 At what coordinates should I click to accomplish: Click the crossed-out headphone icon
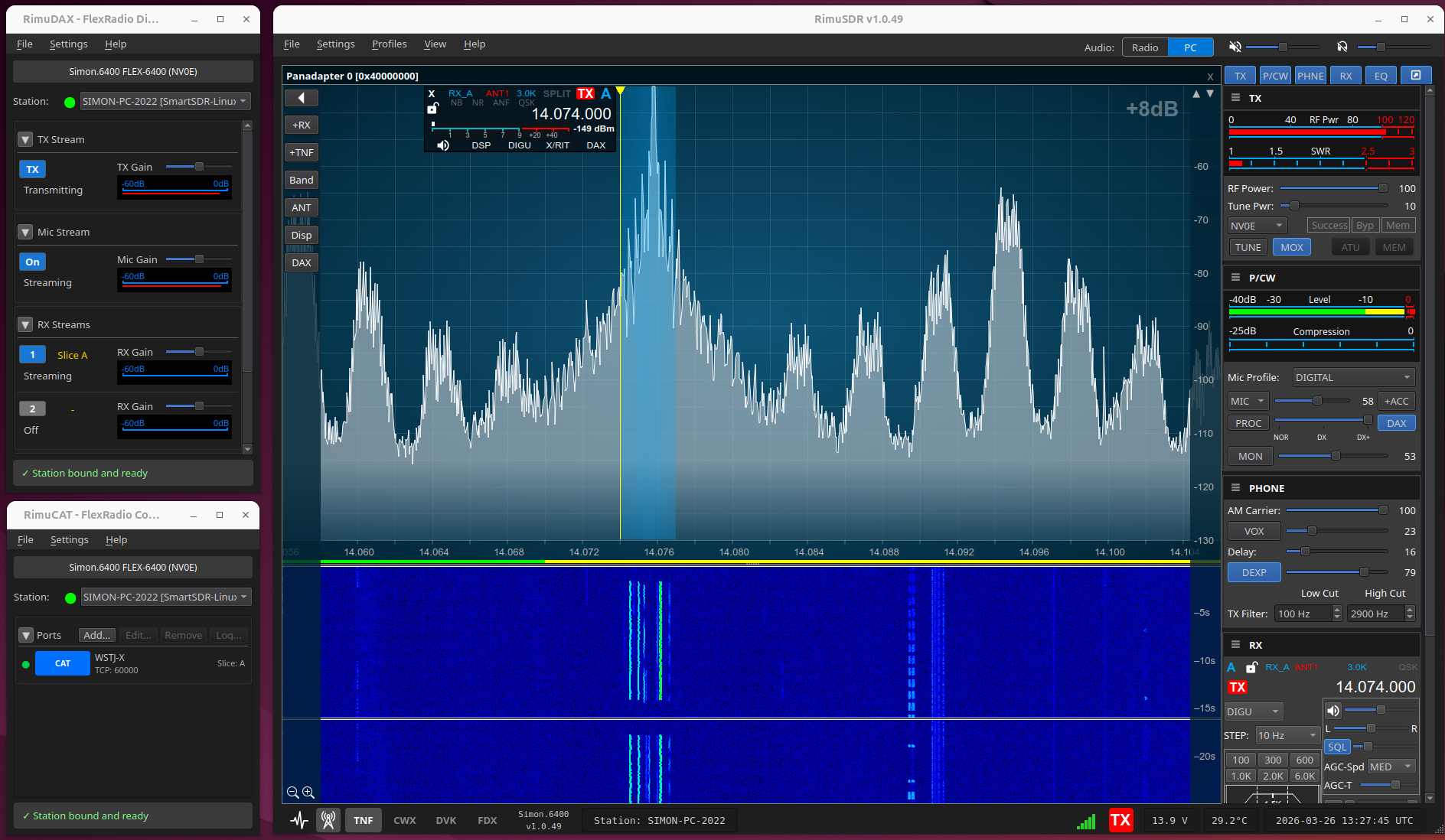[1342, 47]
